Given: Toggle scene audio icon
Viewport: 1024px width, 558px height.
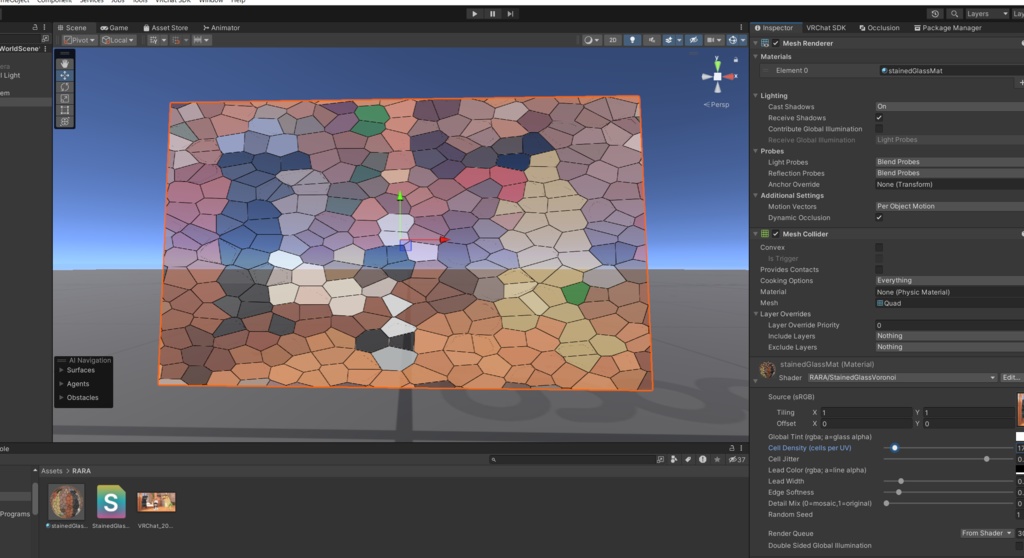Looking at the screenshot, I should [652, 40].
